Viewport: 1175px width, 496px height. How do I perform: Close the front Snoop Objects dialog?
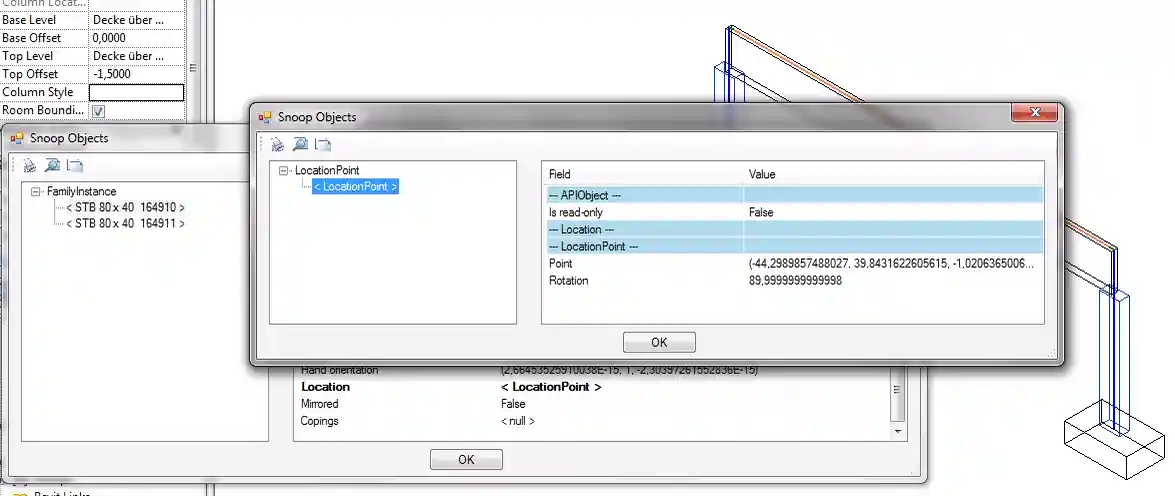pos(1035,112)
